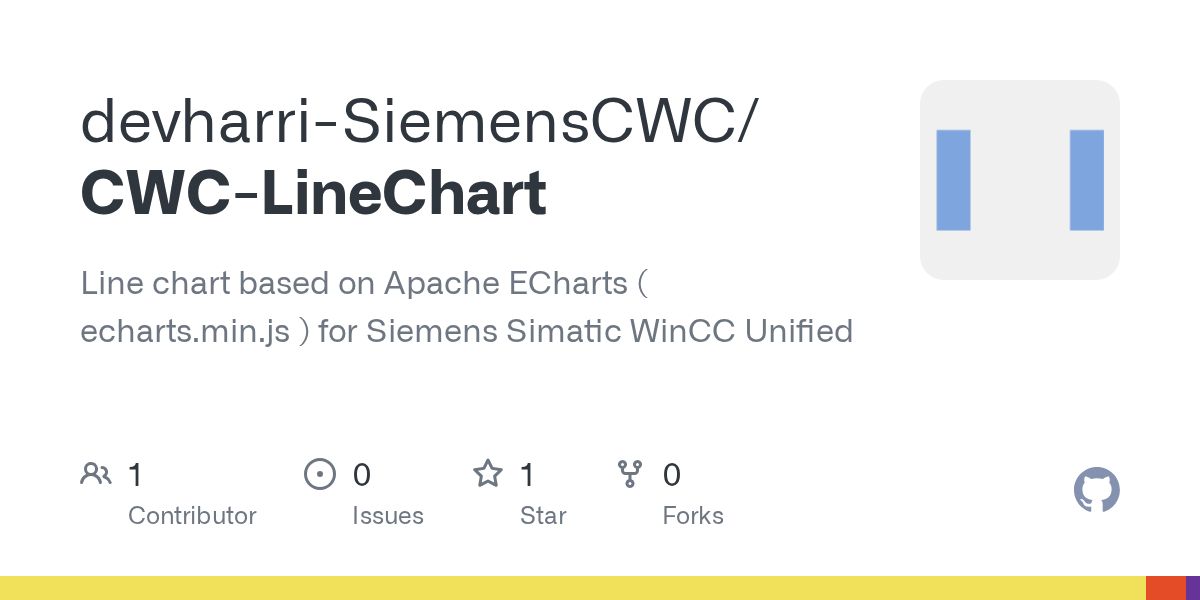Select the Contributor label
Viewport: 1200px width, 600px height.
(192, 516)
